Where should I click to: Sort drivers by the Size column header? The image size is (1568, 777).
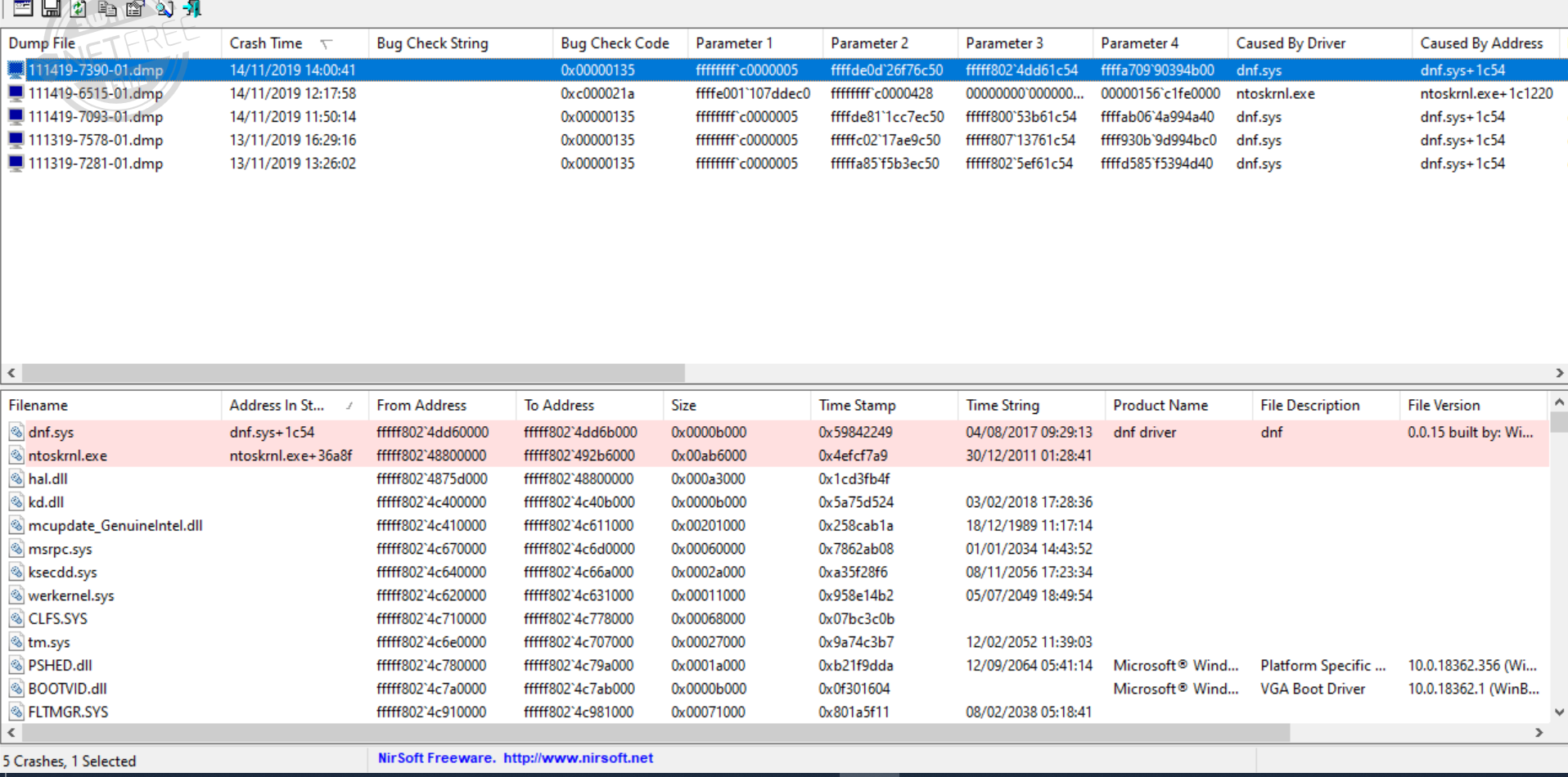[x=737, y=405]
